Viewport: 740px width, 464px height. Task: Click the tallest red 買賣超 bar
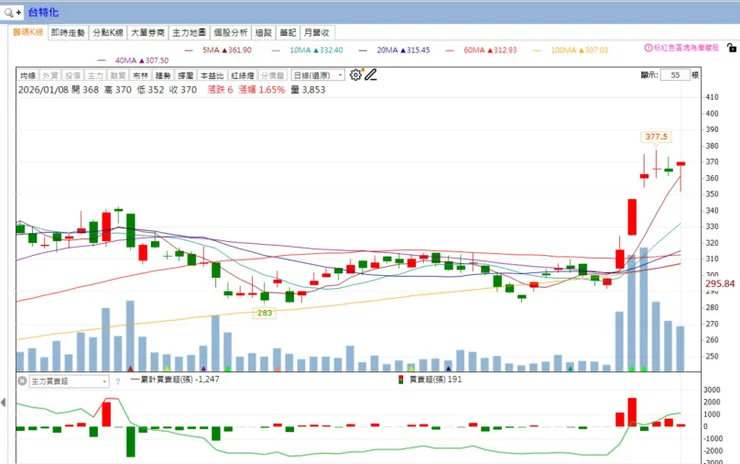coord(632,412)
